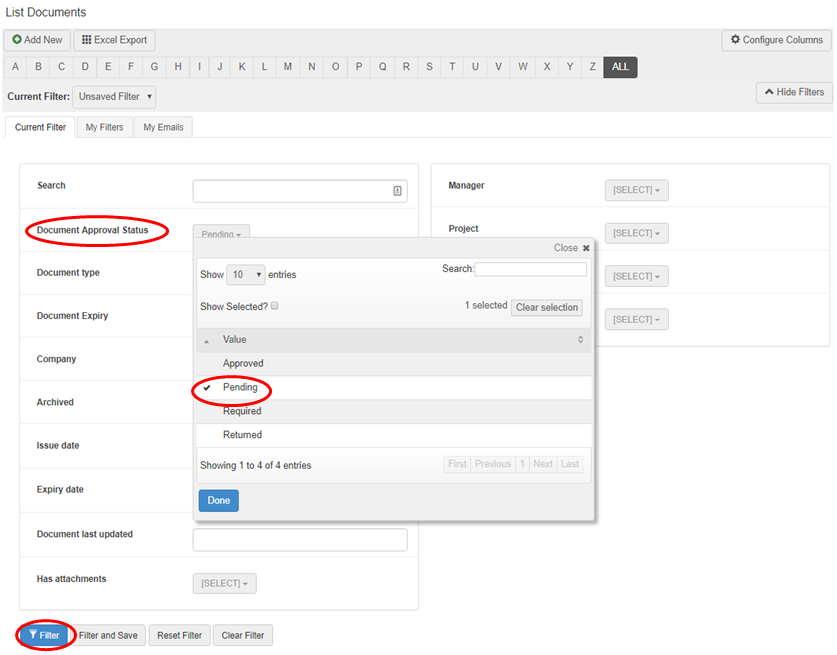Viewport: 837px width, 655px height.
Task: Click the icon inside the Search field
Action: coord(397,191)
